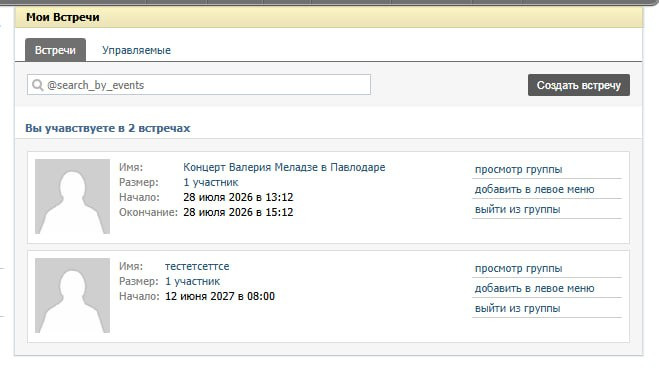Open the avatar of the тестетсеттсе event

point(72,295)
